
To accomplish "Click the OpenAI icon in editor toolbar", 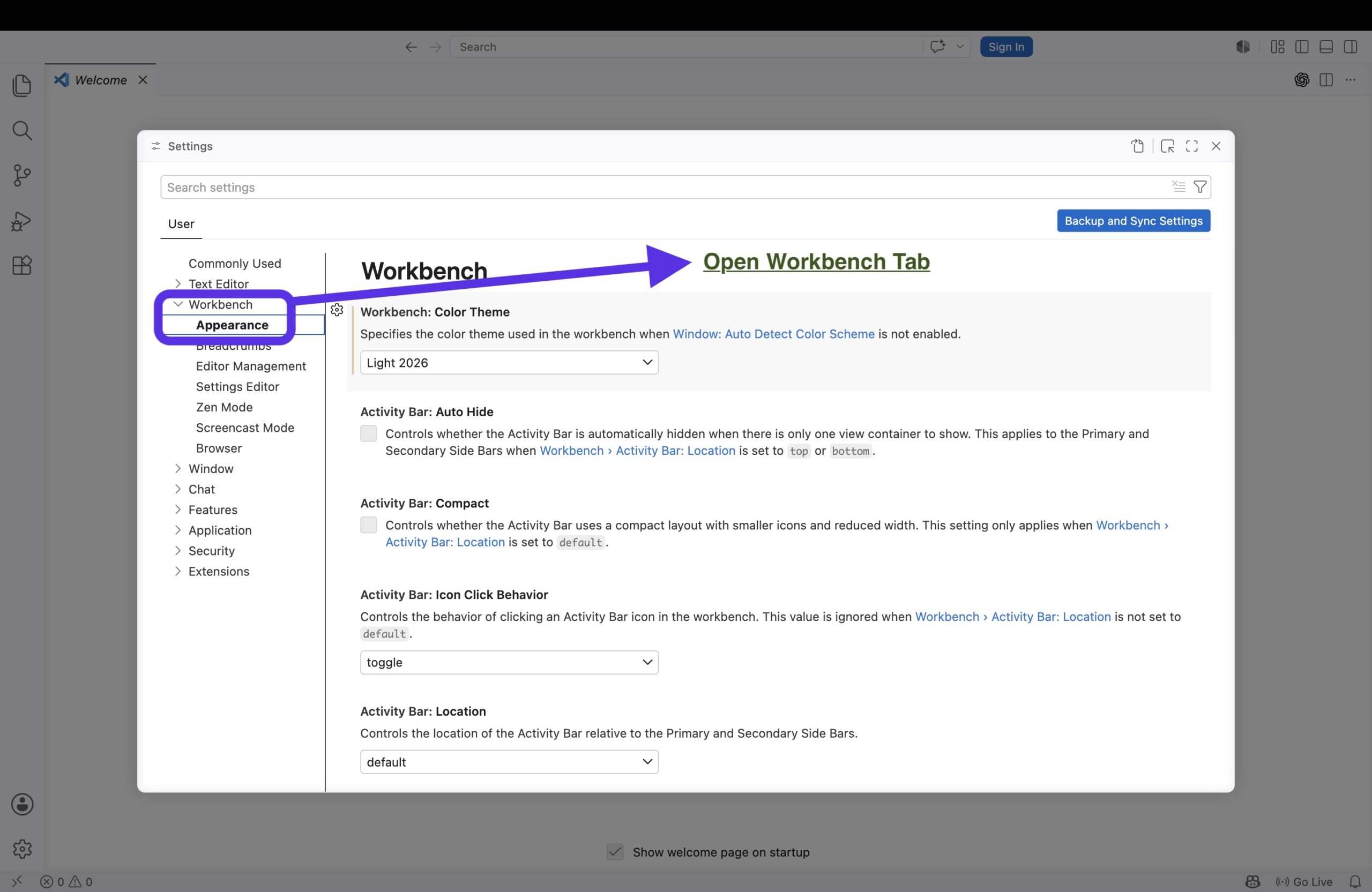I will (x=1301, y=80).
